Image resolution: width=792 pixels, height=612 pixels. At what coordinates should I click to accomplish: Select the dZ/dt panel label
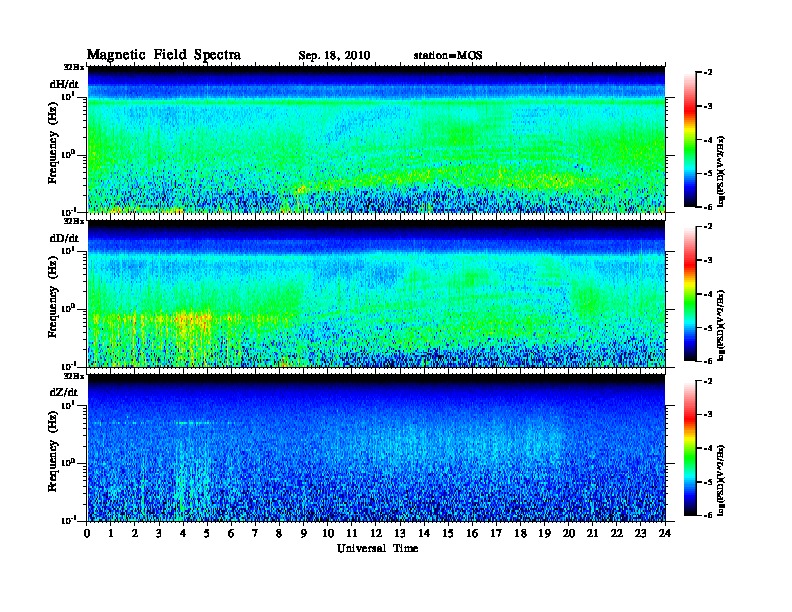coord(64,392)
